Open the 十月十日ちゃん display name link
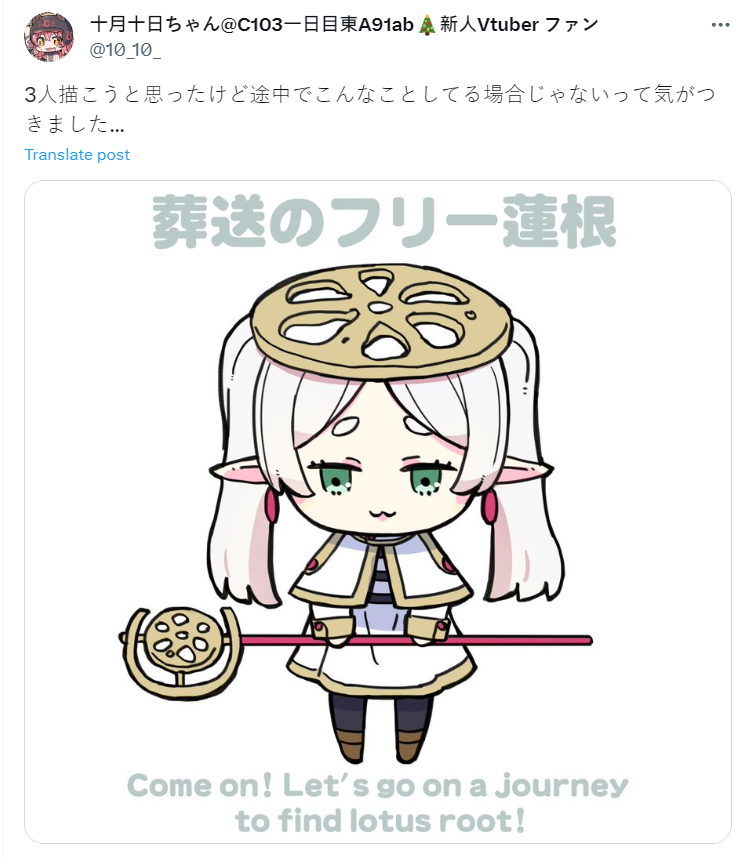 click(344, 25)
